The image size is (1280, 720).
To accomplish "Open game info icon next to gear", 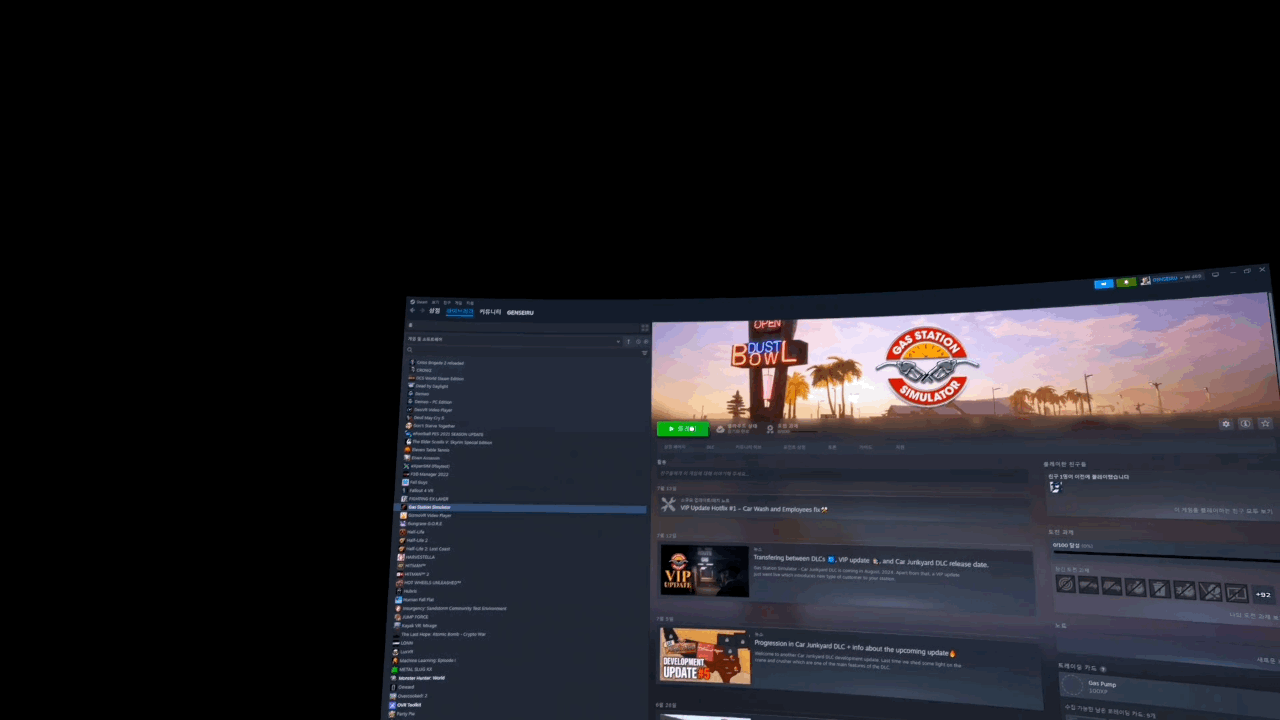I will tap(1245, 424).
